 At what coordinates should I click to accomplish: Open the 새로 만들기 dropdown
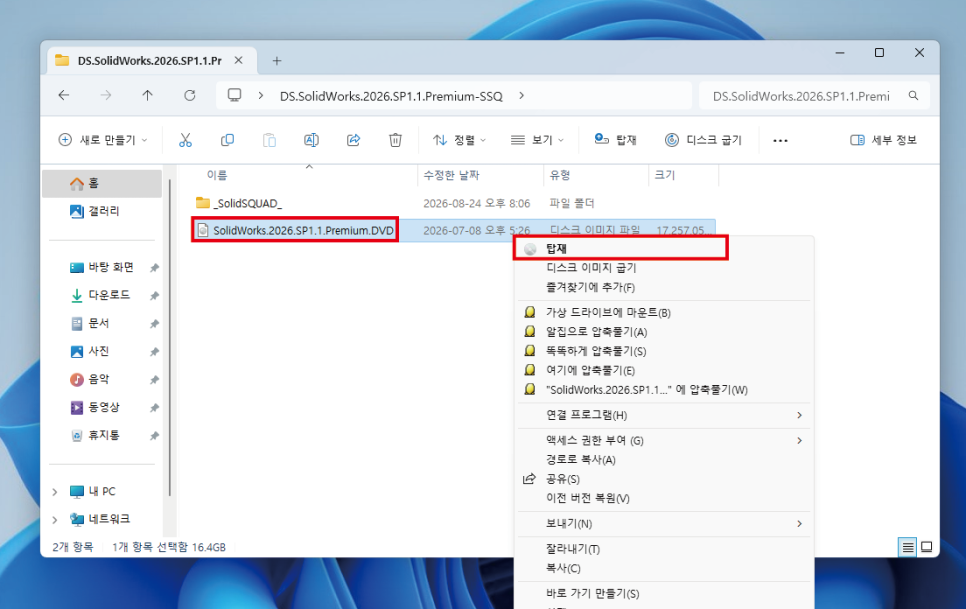click(103, 140)
